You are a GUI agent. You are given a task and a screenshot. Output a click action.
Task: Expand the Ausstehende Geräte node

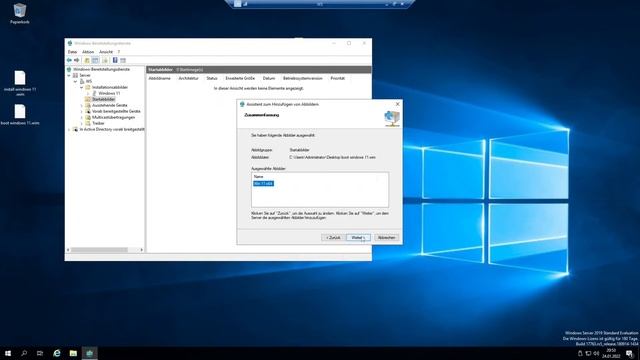click(82, 105)
